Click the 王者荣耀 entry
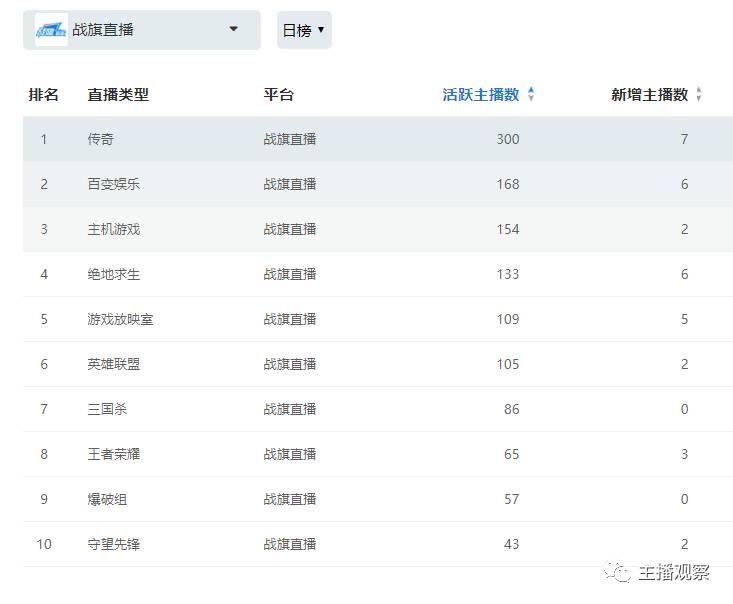 (x=114, y=454)
